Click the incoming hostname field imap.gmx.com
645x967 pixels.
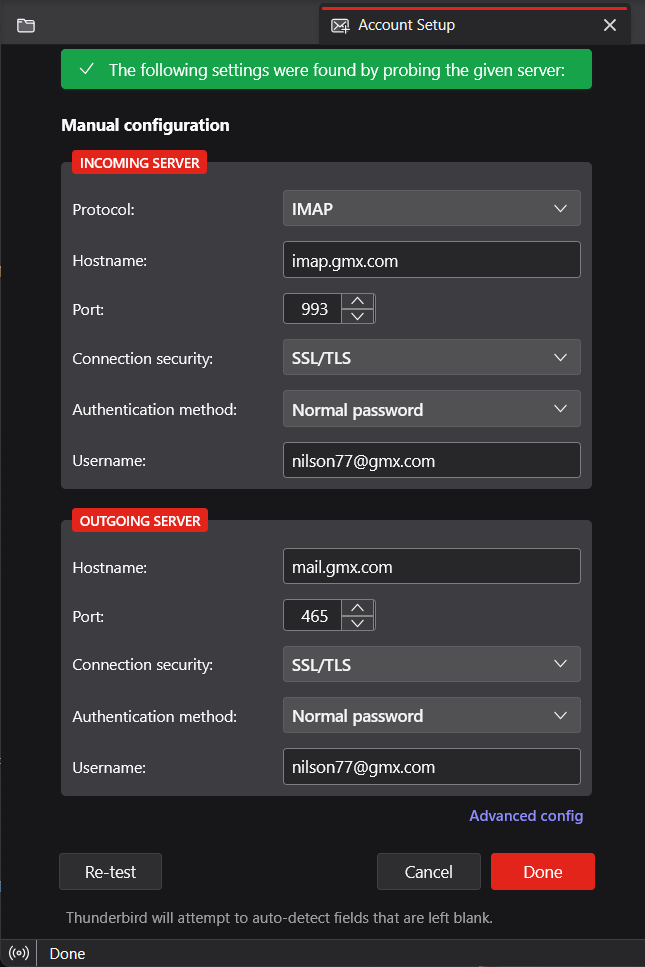pyautogui.click(x=431, y=260)
